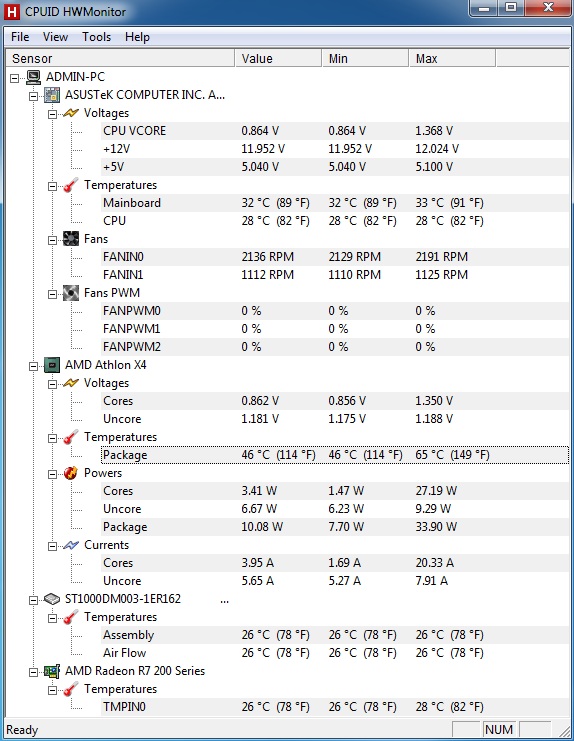Select the CPU VCORE voltage row
The image size is (574, 741).
335,131
